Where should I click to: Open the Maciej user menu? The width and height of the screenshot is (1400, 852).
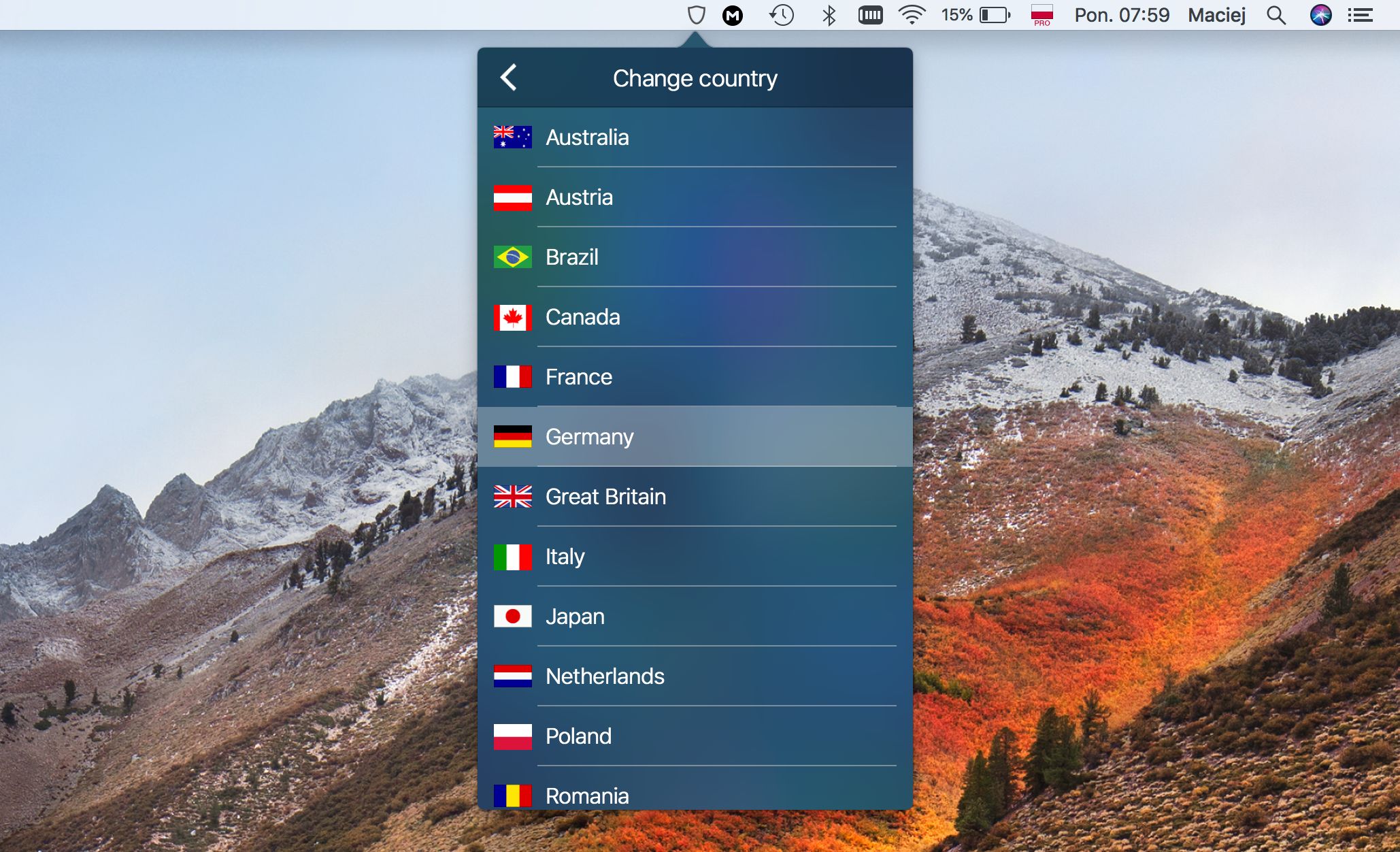(1216, 15)
